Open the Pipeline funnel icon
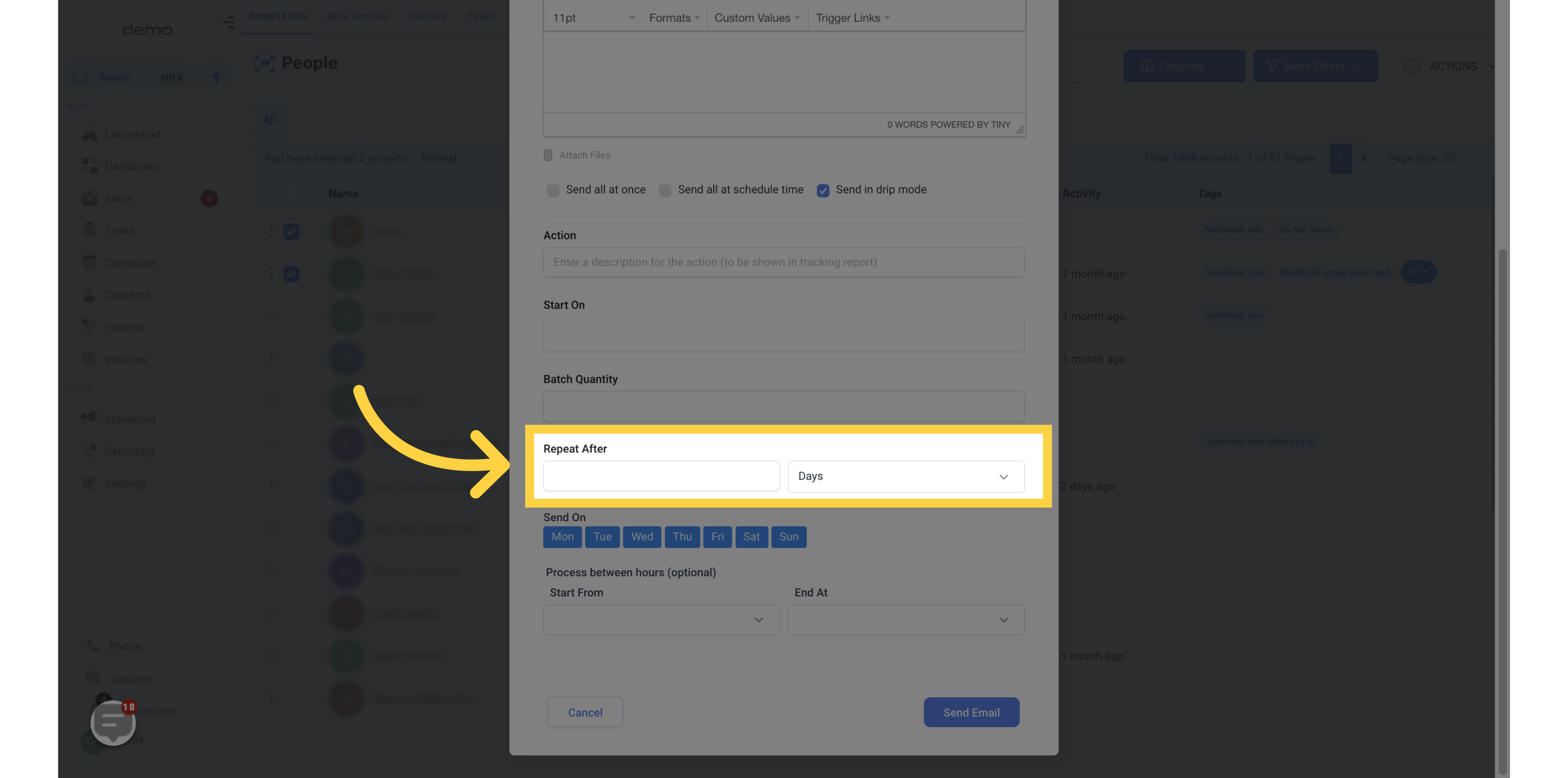 [x=89, y=327]
